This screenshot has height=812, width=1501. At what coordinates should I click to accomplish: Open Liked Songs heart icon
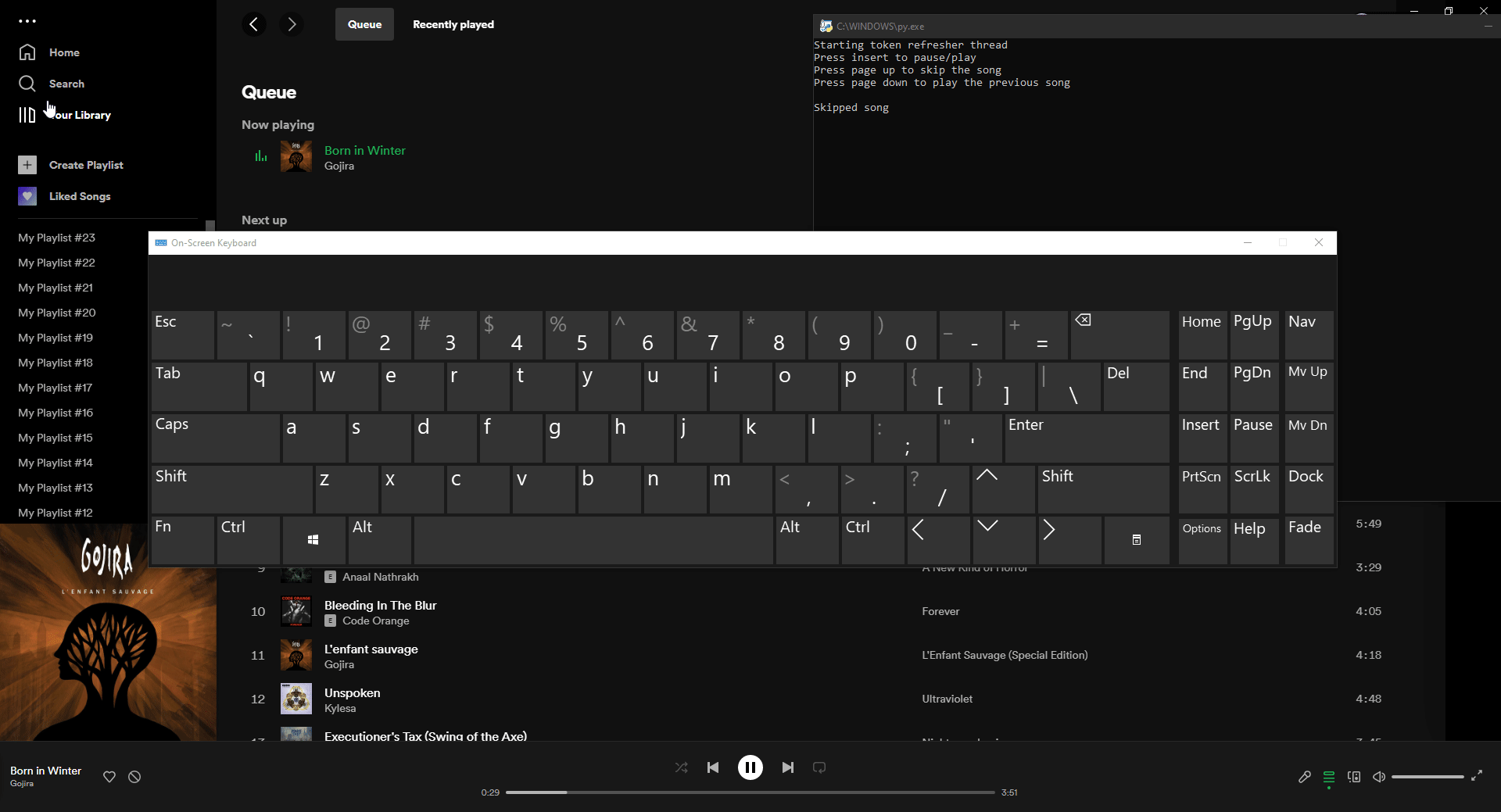(x=27, y=196)
